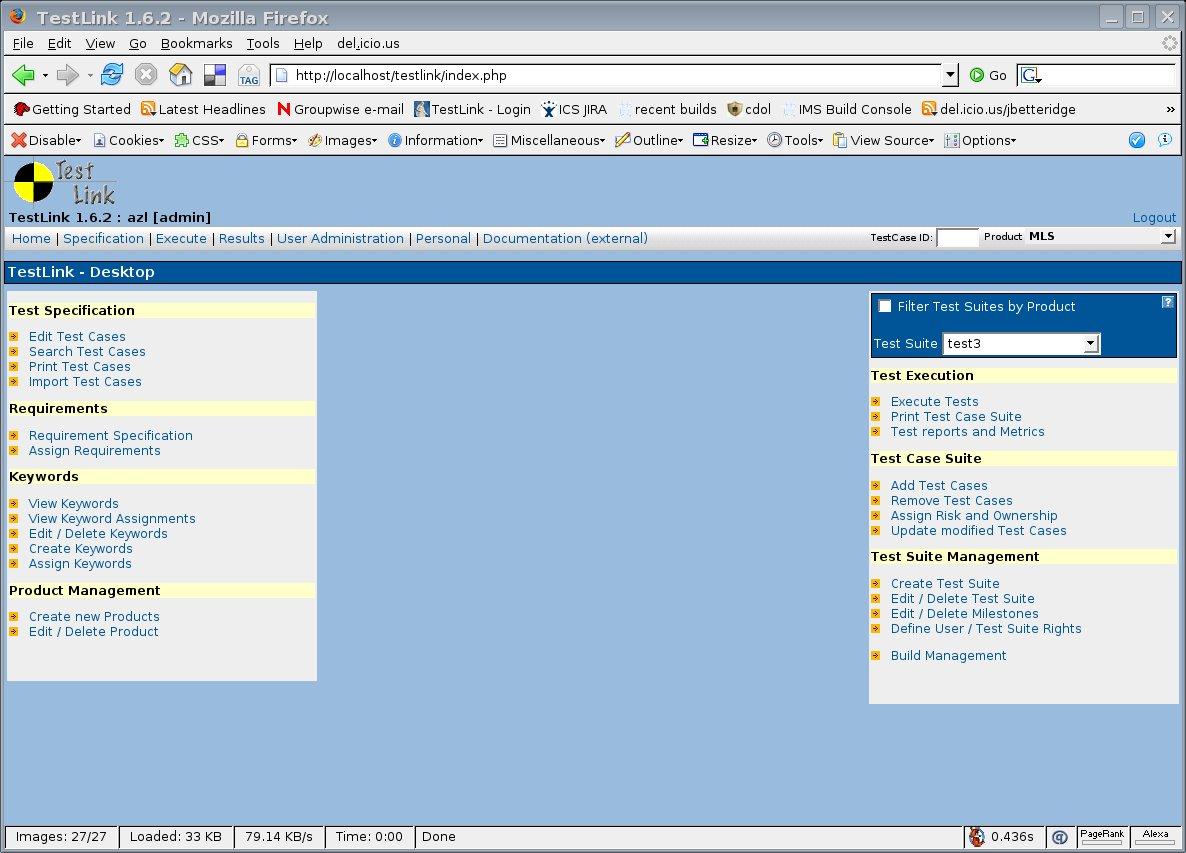Open the Help menu
This screenshot has width=1186, height=853.
tap(308, 43)
